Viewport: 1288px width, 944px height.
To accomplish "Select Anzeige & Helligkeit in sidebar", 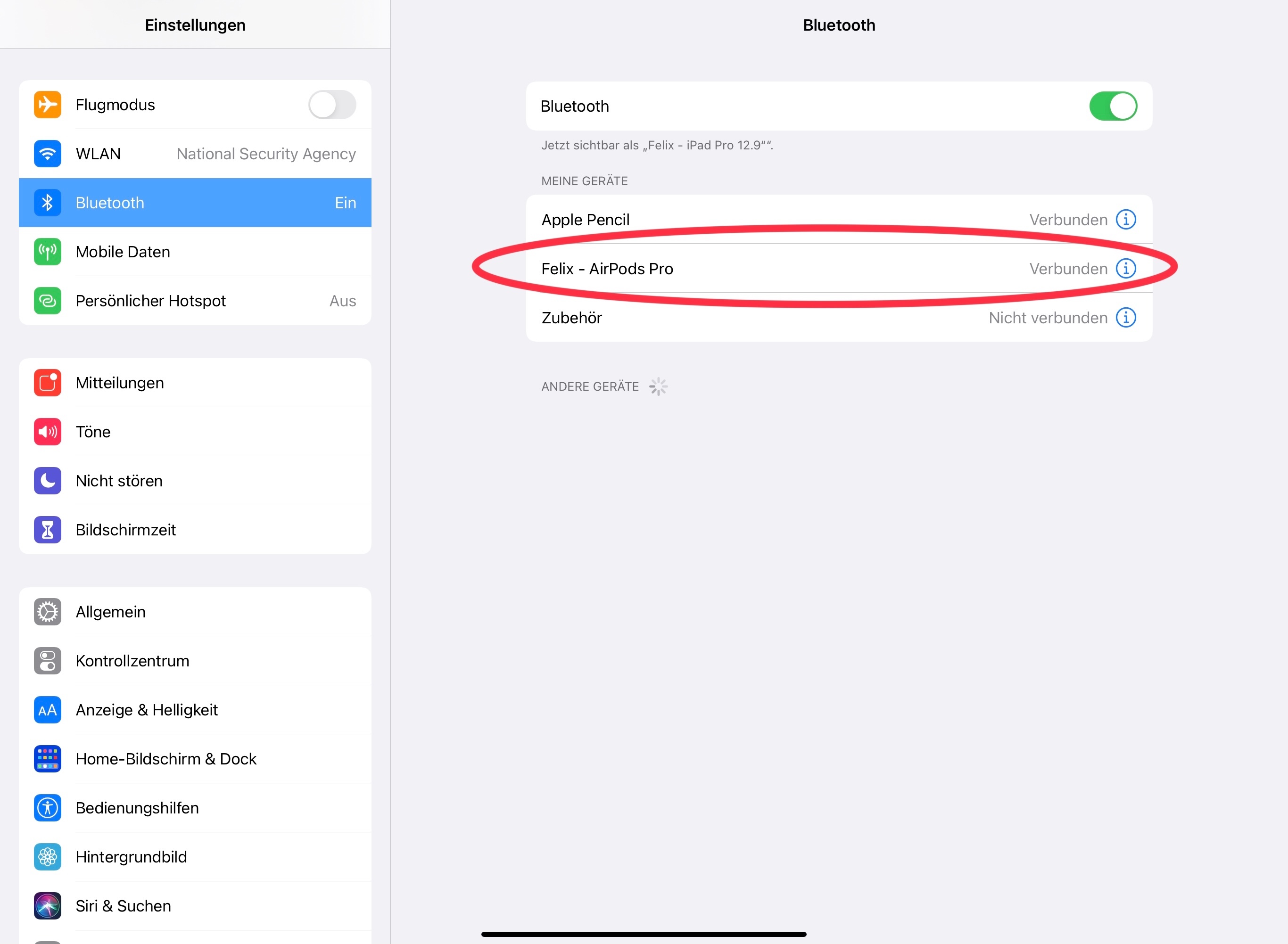I will (x=194, y=710).
